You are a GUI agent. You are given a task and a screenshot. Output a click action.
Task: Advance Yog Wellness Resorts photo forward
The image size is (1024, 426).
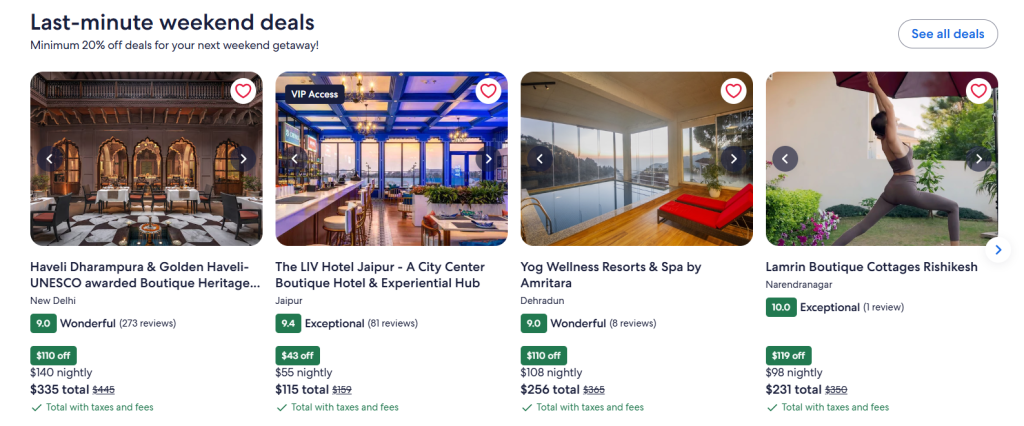[733, 158]
